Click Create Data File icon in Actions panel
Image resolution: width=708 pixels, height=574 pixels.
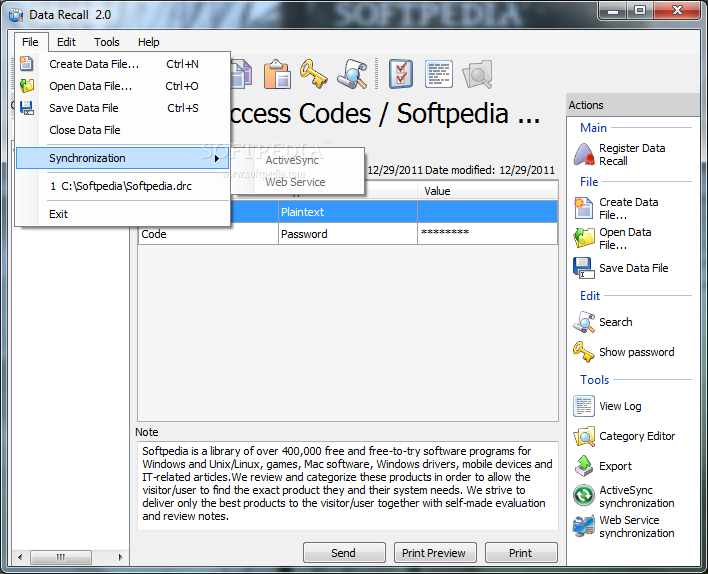583,208
